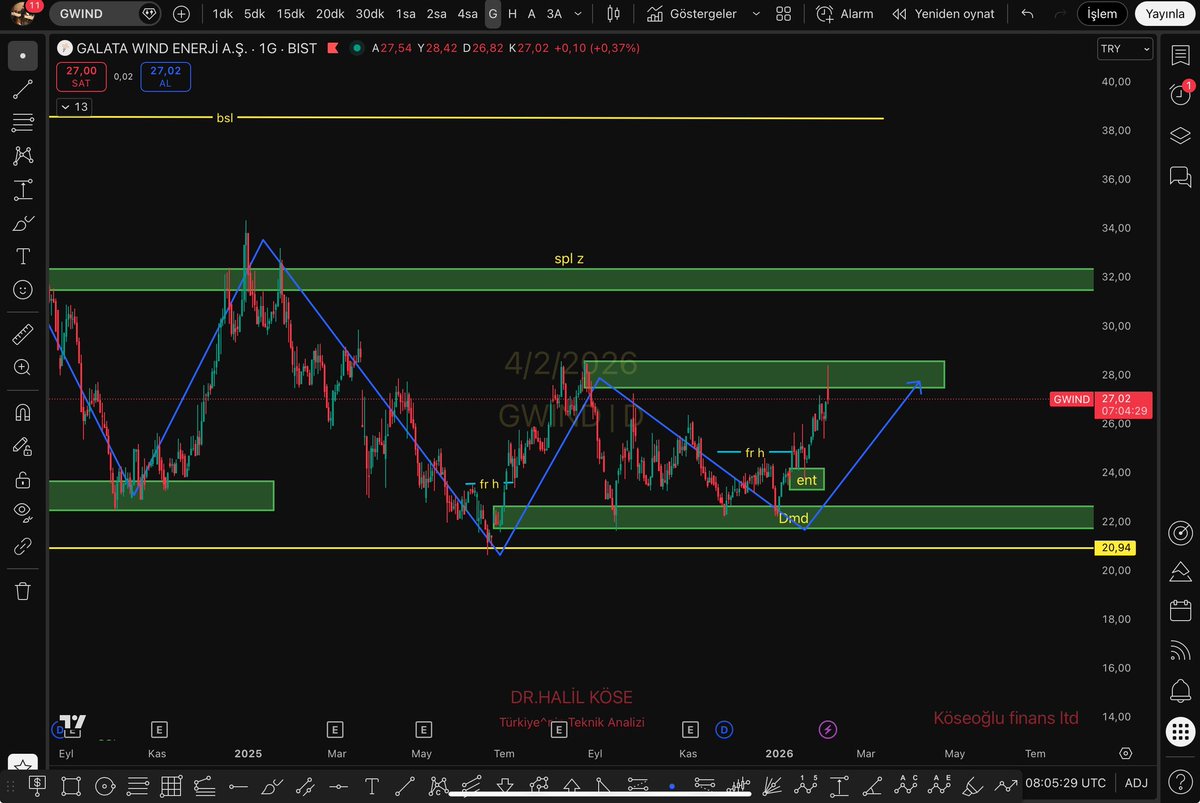Open the bell notifications panel
Screen dimensions: 1200x803
(1180, 691)
